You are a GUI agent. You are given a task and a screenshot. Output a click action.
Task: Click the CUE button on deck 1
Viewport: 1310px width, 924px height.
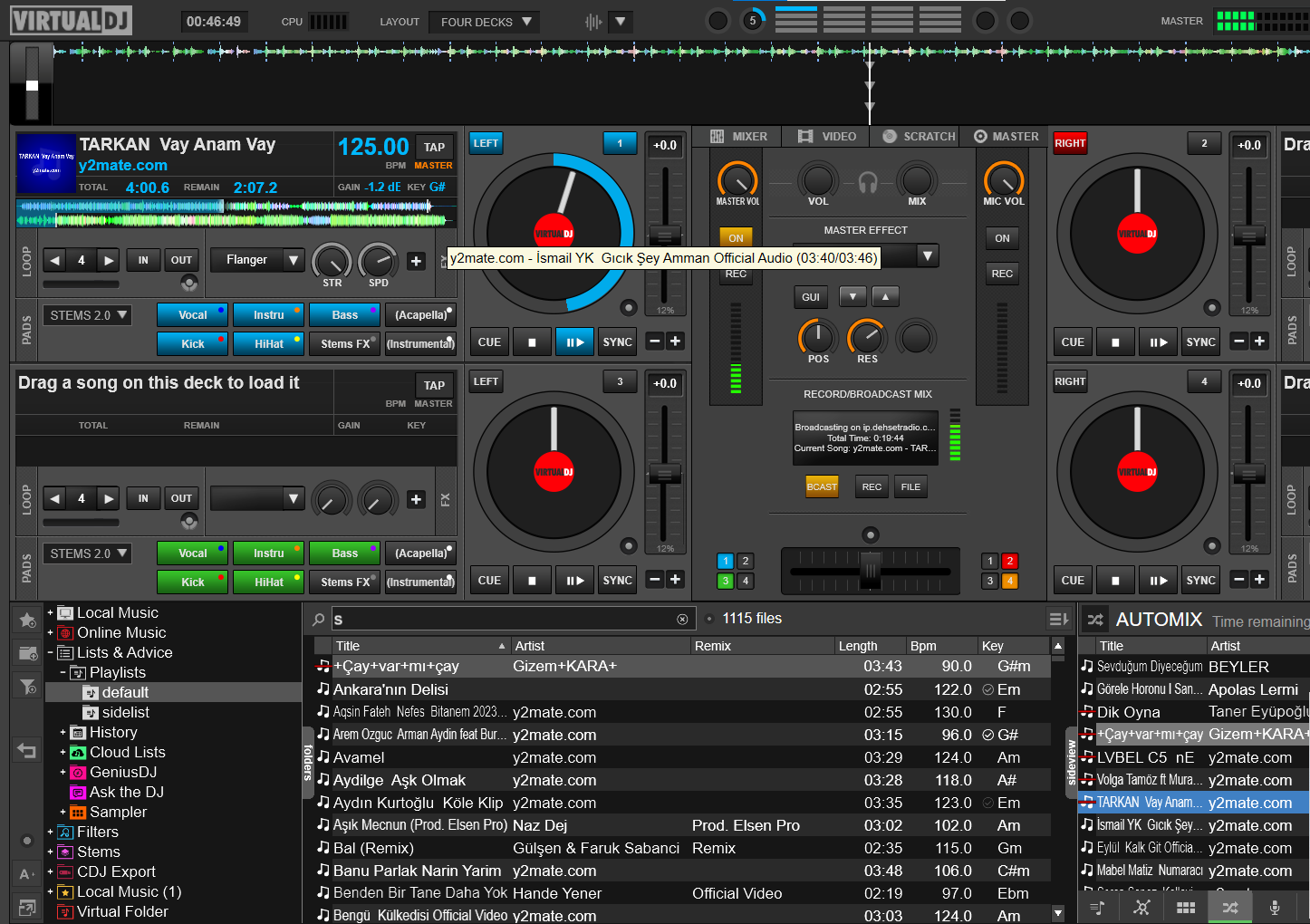489,342
